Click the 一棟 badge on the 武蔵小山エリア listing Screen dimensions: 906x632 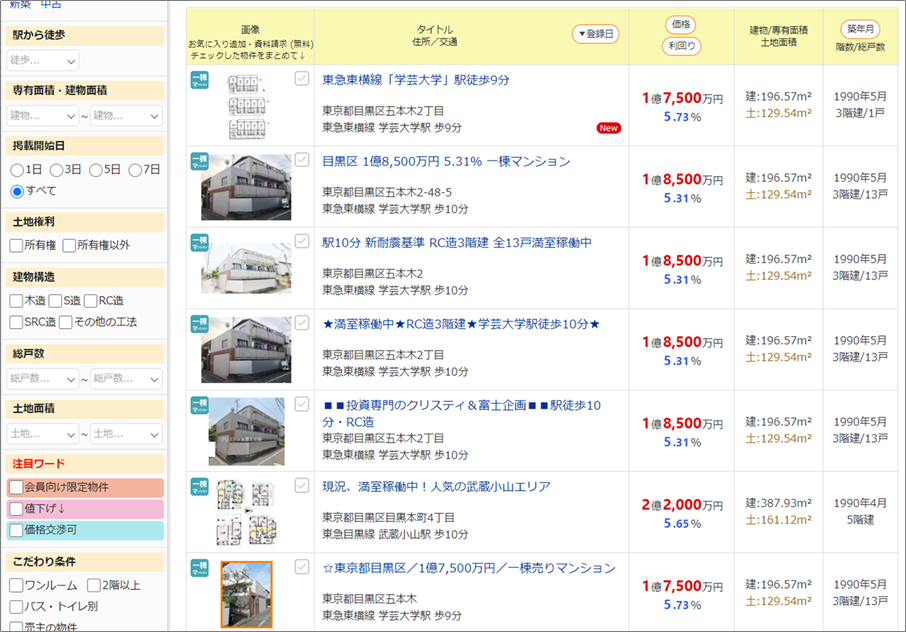[x=199, y=487]
